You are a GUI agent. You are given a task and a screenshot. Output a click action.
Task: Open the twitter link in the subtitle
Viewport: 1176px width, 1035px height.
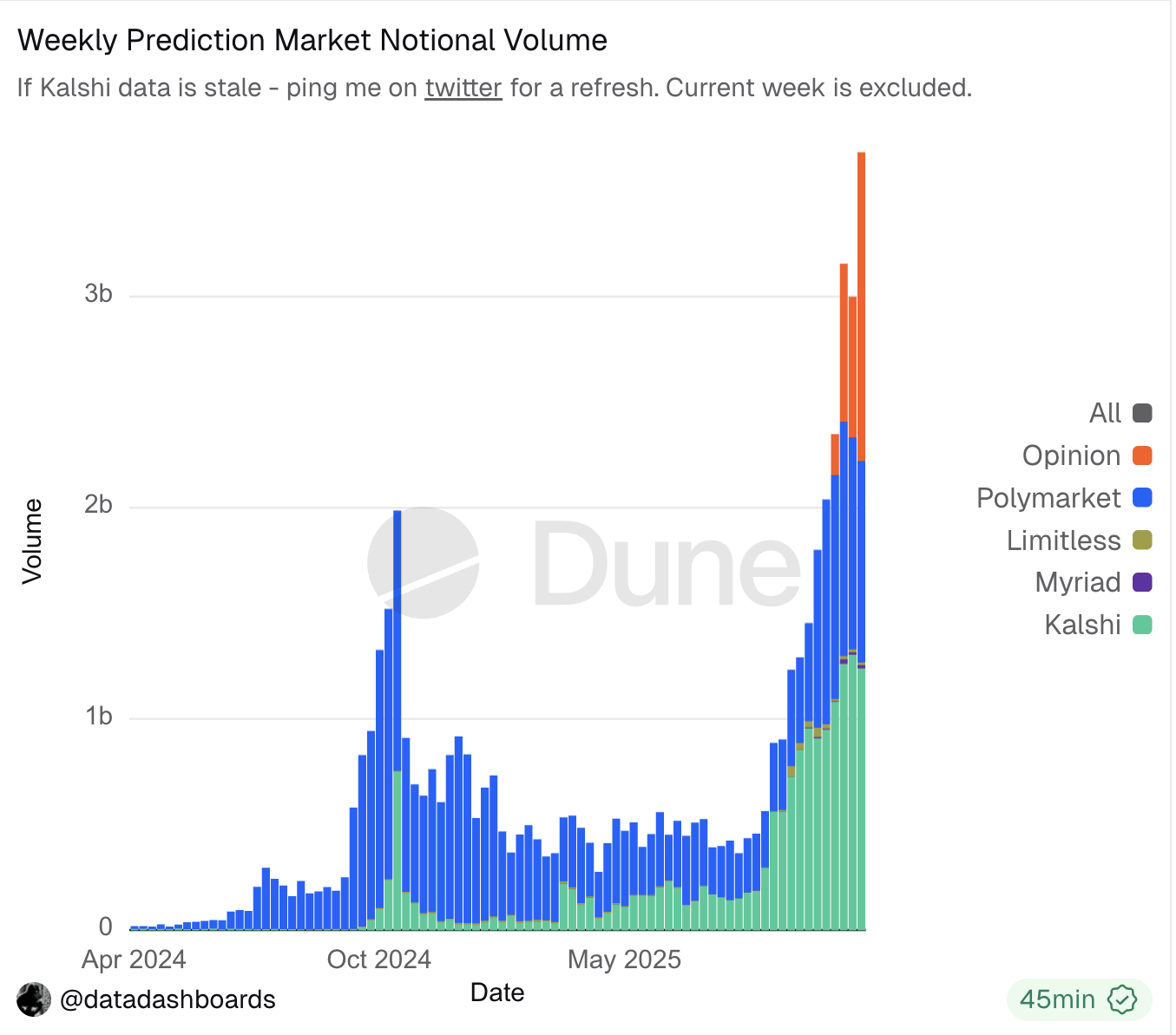[x=463, y=87]
